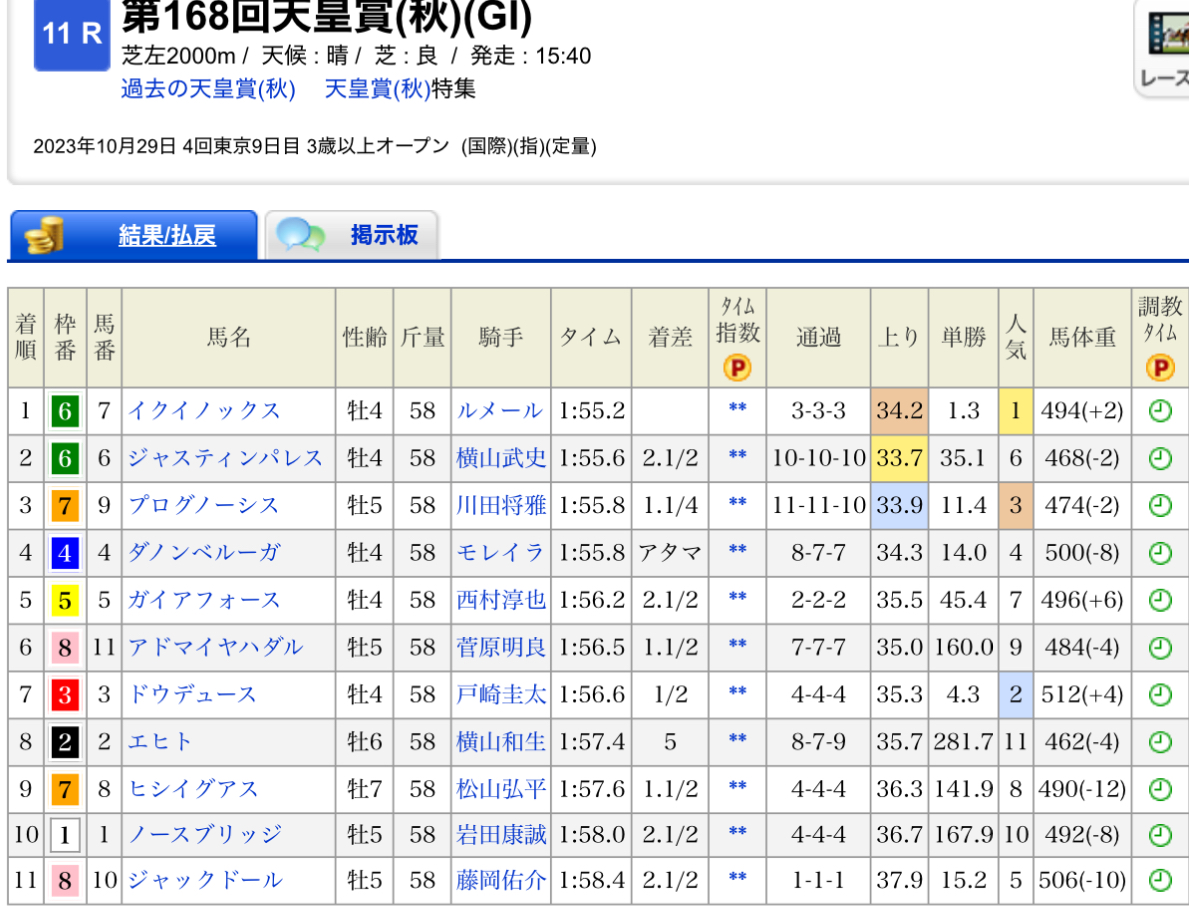Click the 単勝 column header
Viewport: 1189px width, 920px height.
964,337
